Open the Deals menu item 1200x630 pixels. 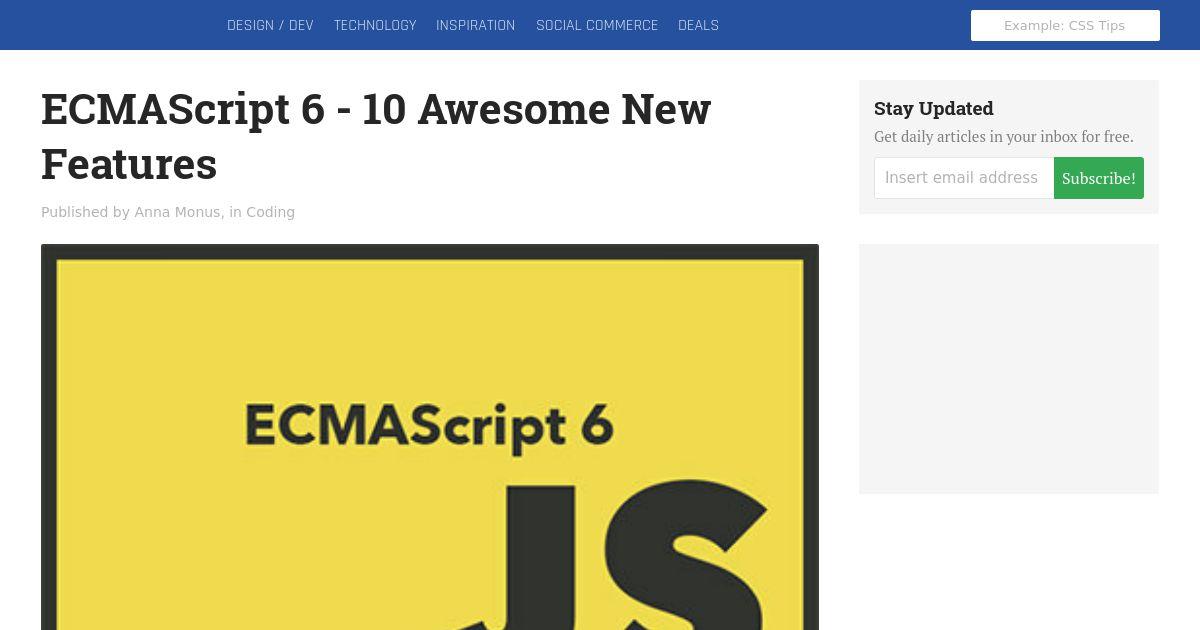[x=698, y=25]
